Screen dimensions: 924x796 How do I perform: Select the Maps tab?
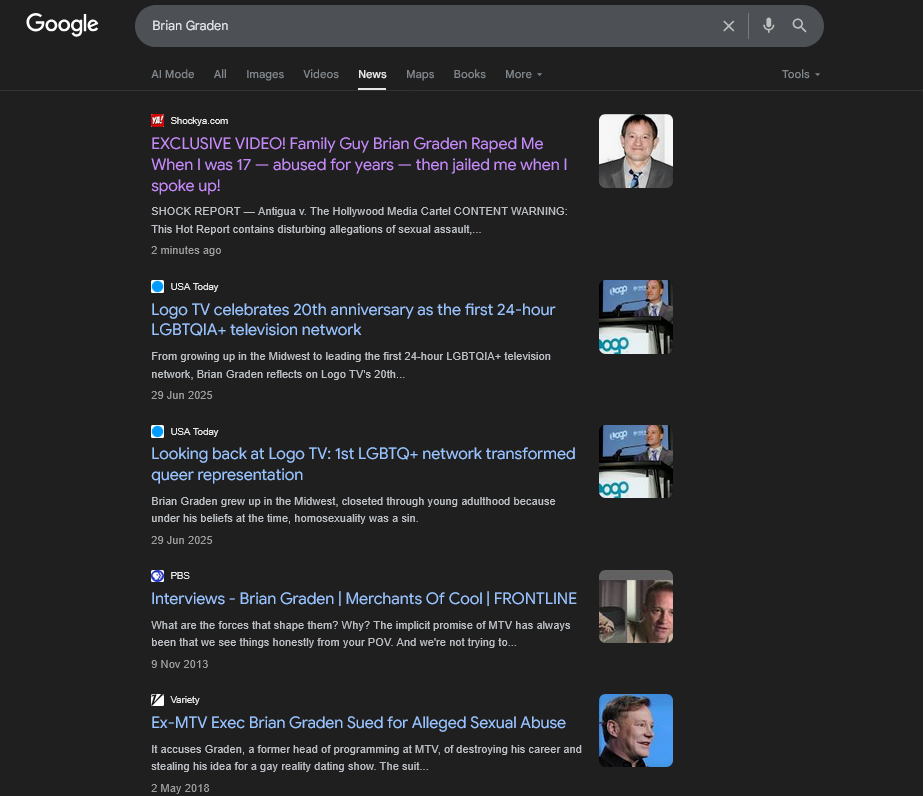(x=420, y=74)
